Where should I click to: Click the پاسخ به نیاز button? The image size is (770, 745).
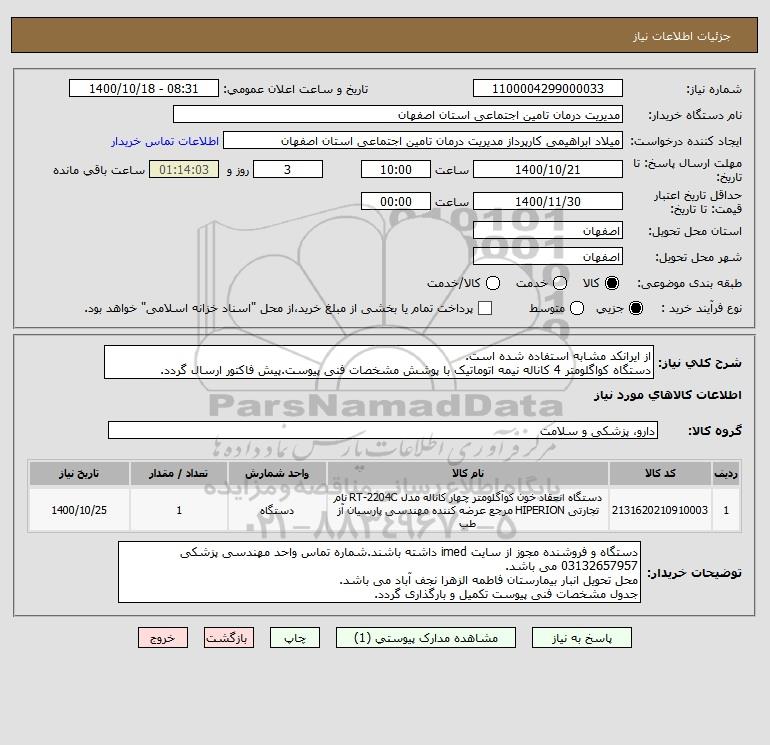(x=581, y=638)
